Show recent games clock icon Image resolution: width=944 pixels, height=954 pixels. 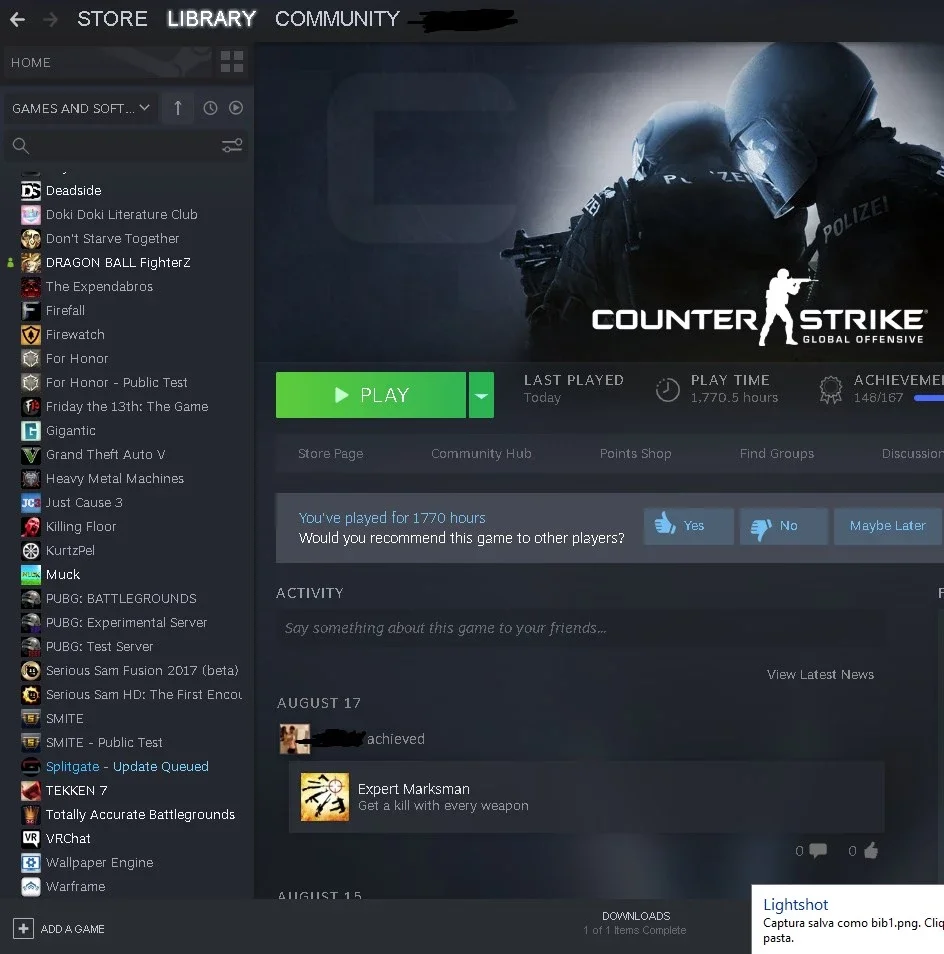[210, 108]
